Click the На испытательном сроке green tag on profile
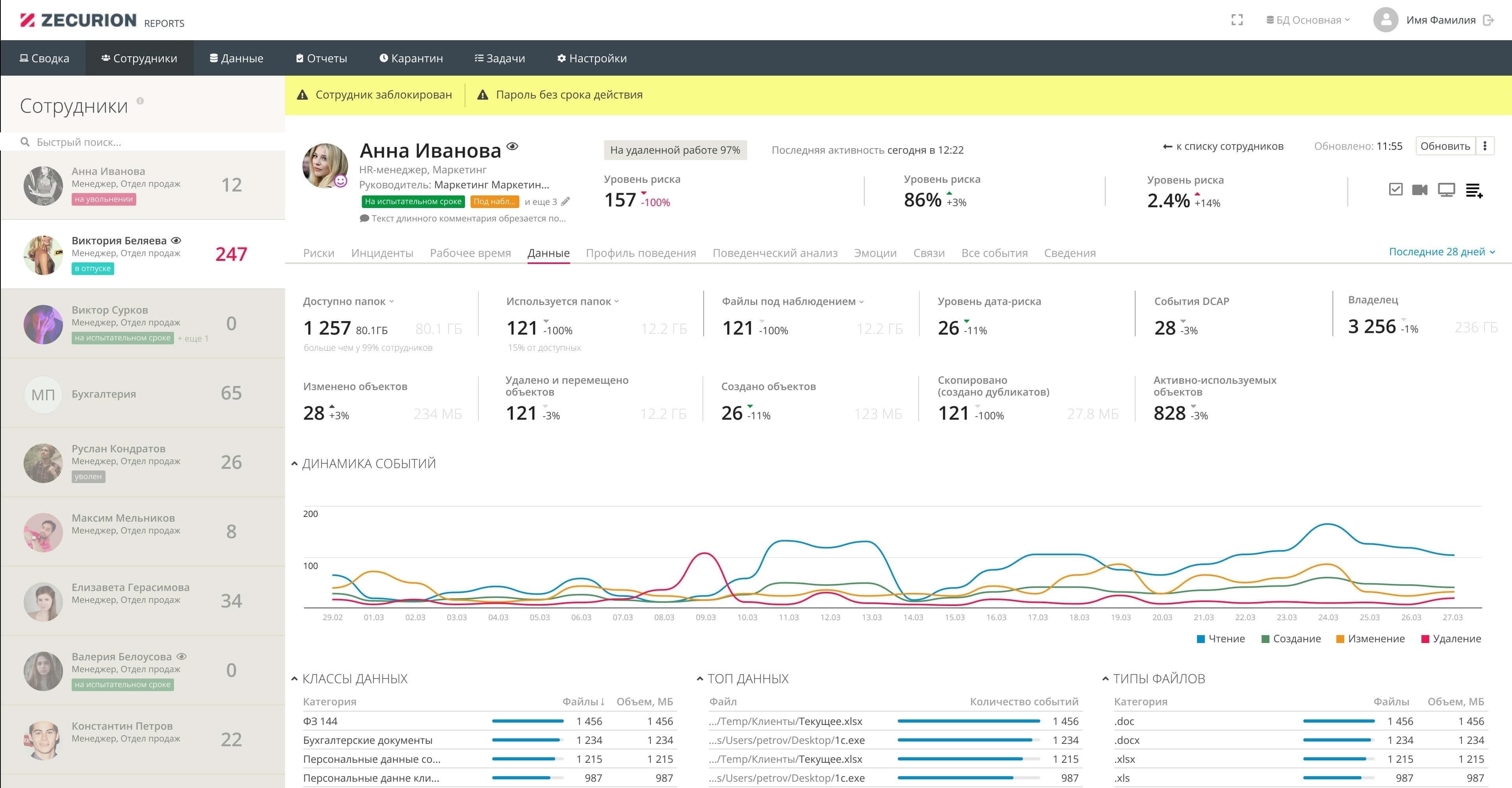 pos(413,201)
